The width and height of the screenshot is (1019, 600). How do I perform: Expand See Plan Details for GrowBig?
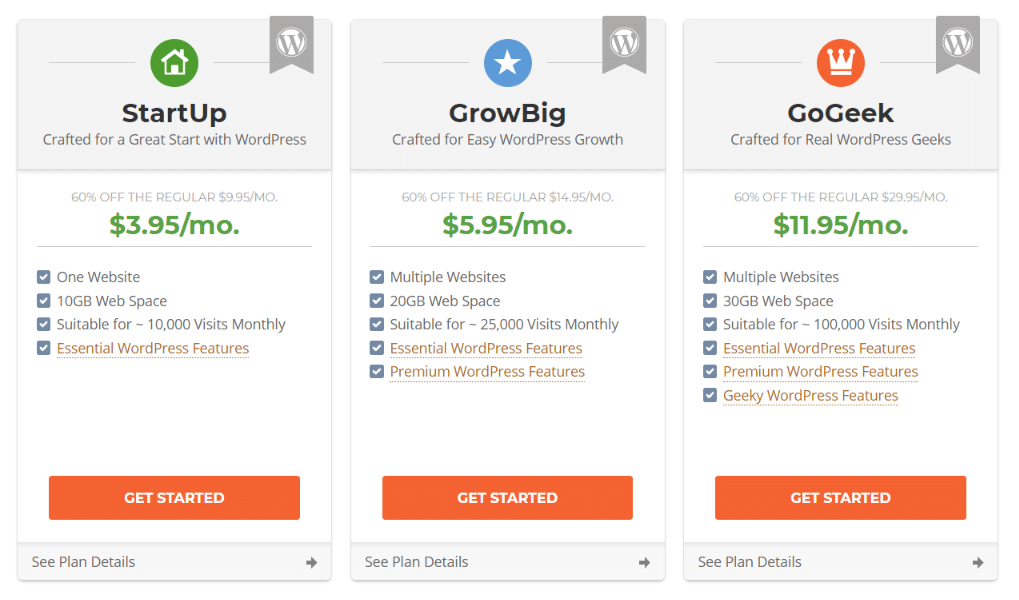pyautogui.click(x=508, y=562)
